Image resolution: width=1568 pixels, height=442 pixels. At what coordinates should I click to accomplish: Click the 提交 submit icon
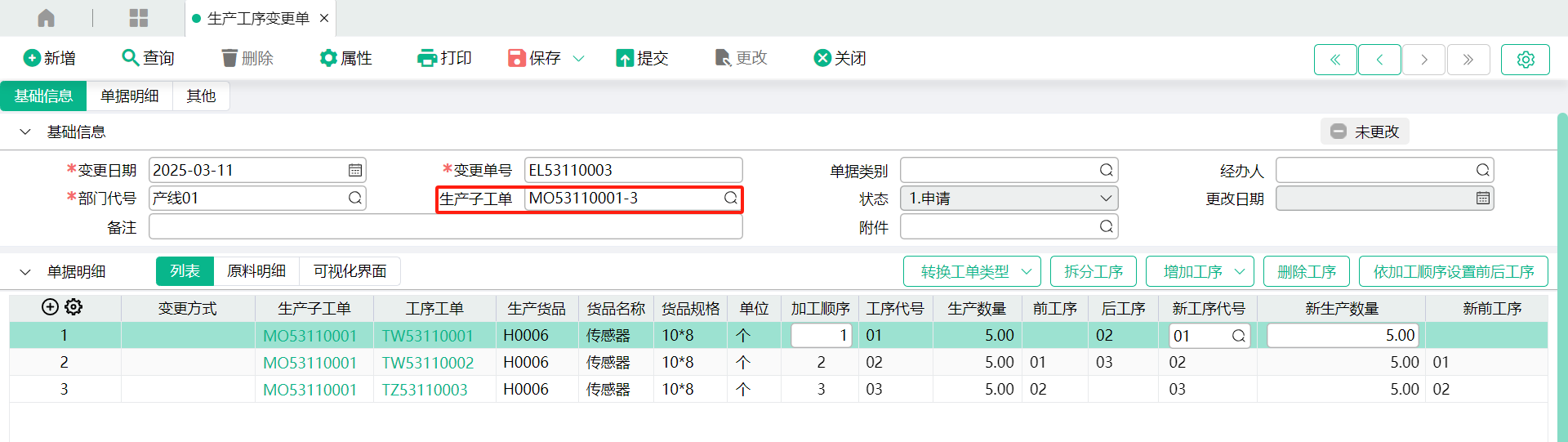625,58
